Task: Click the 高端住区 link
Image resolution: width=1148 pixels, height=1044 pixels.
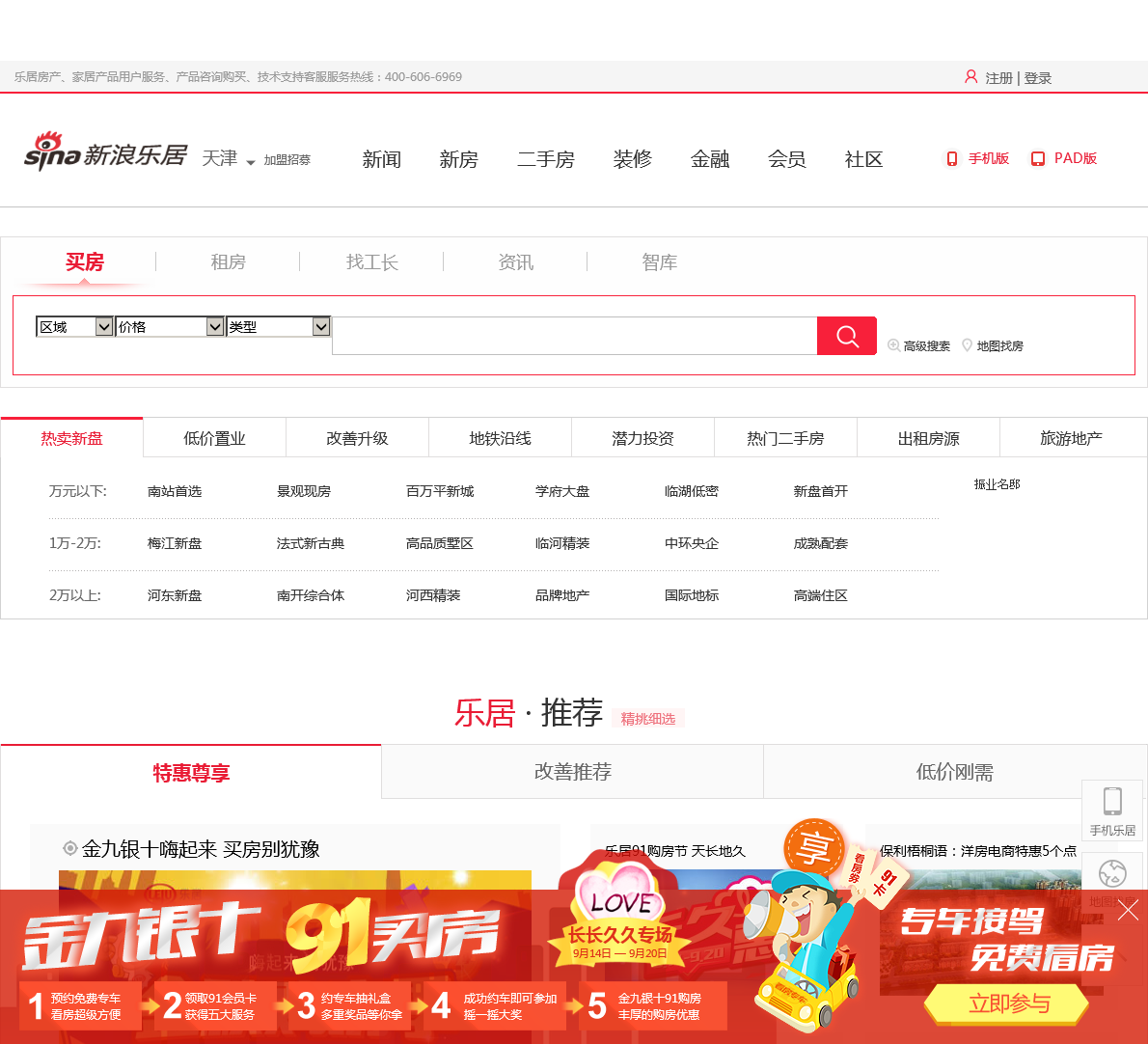Action: (x=821, y=595)
